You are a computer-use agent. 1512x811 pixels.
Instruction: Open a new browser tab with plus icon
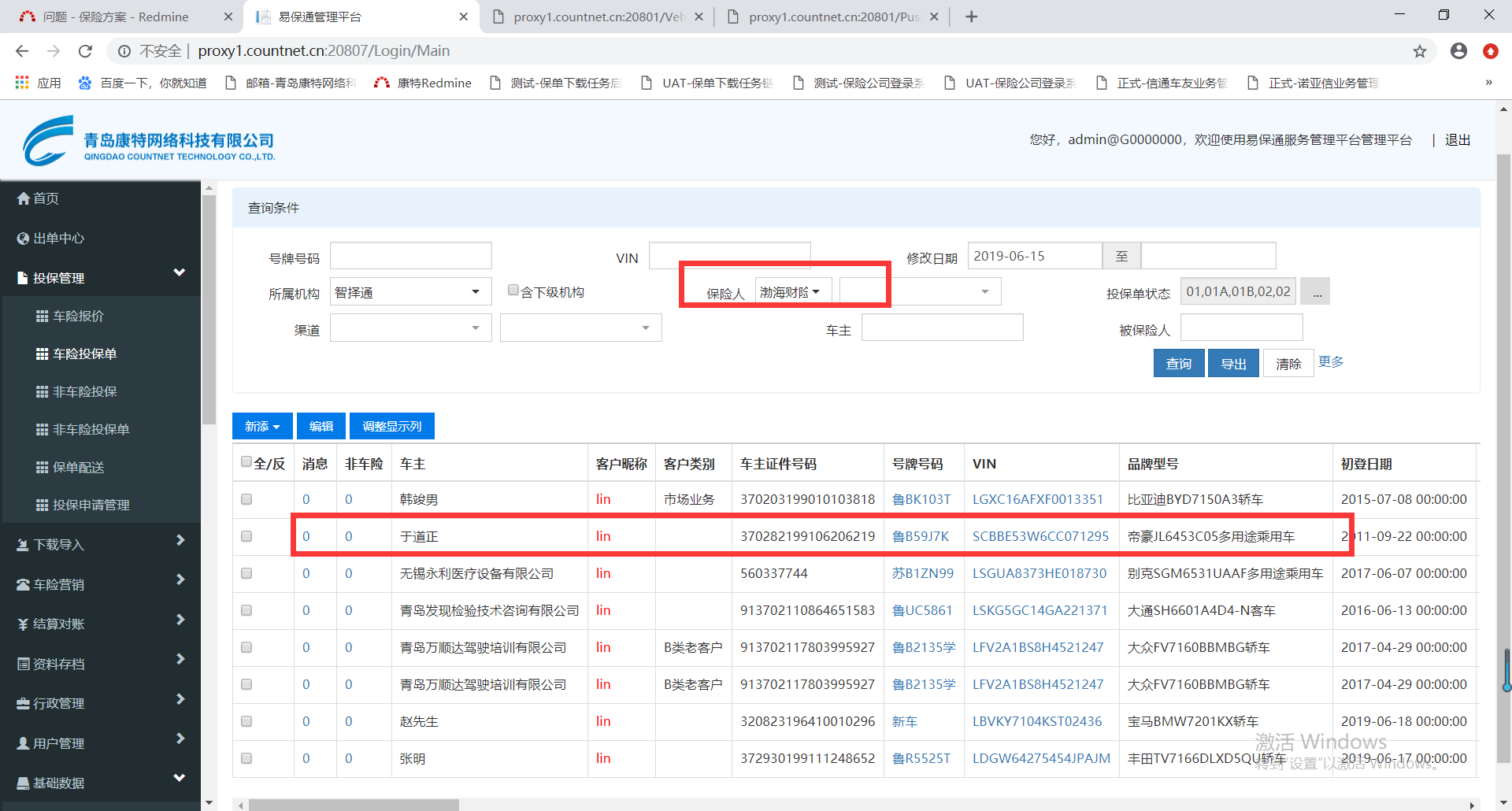[972, 17]
